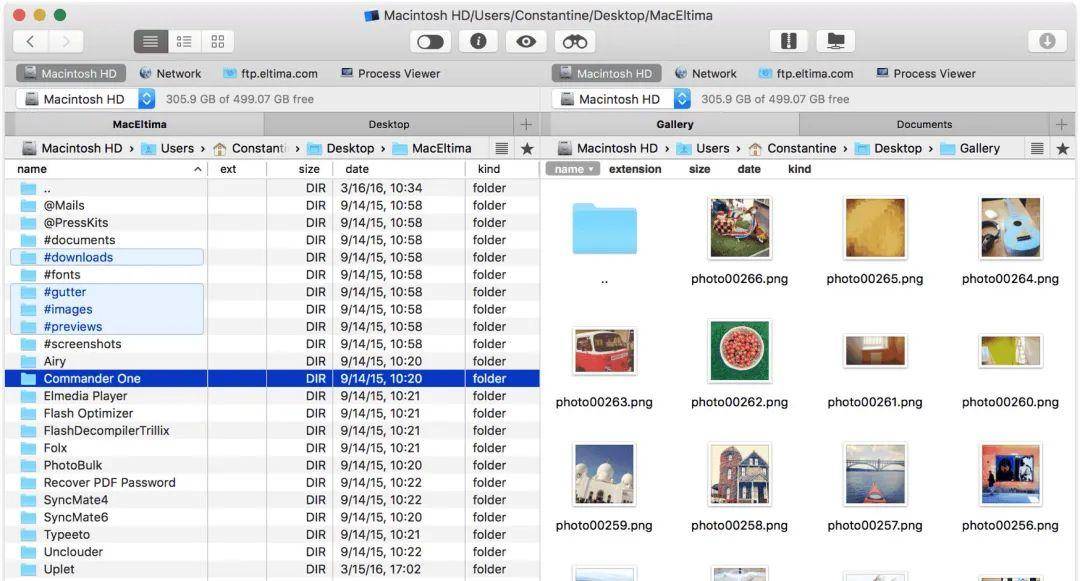Viewport: 1080px width, 581px height.
Task: Switch to full list view mode
Action: 150,41
